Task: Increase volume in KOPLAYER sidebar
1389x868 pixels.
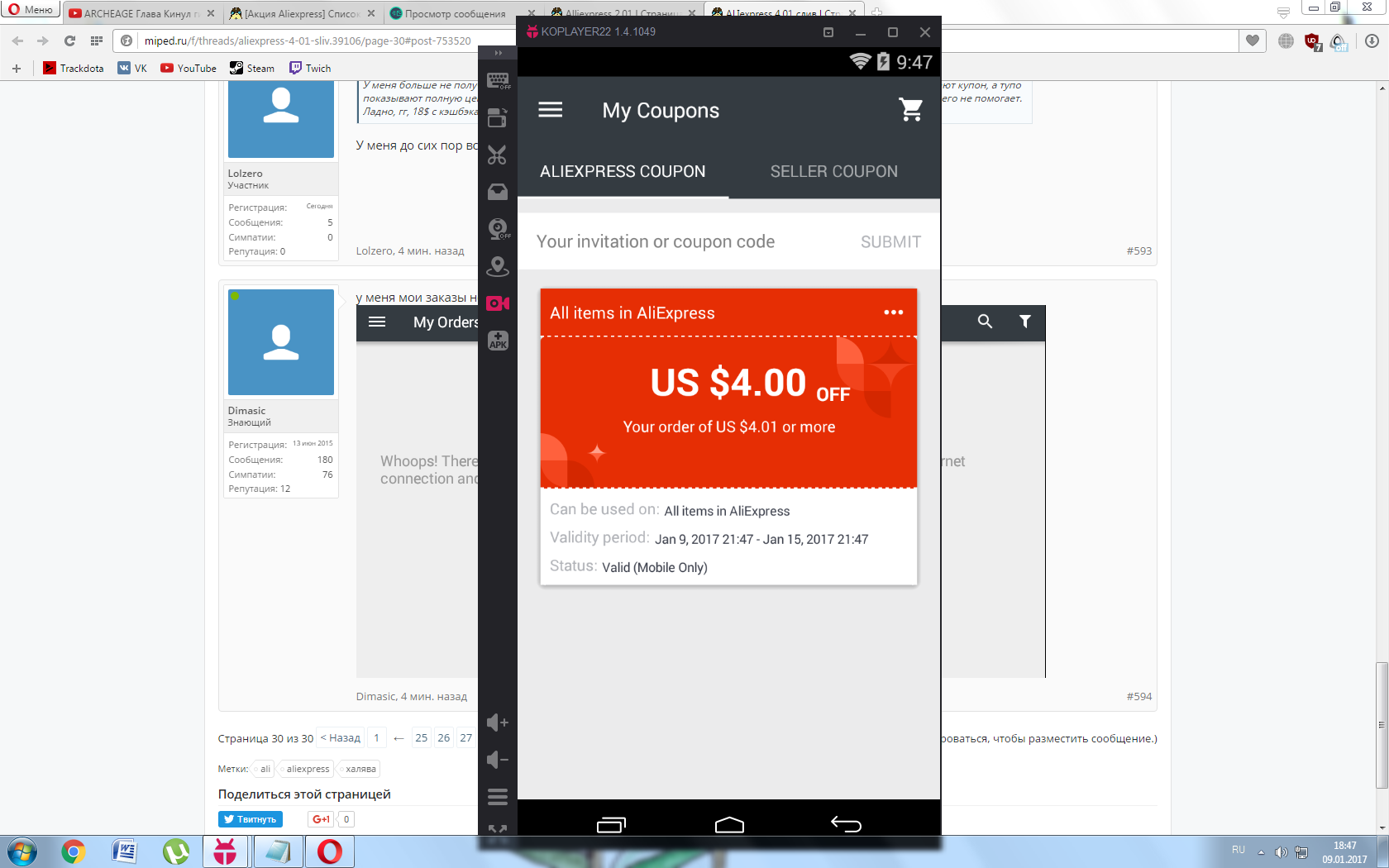Action: 498,723
